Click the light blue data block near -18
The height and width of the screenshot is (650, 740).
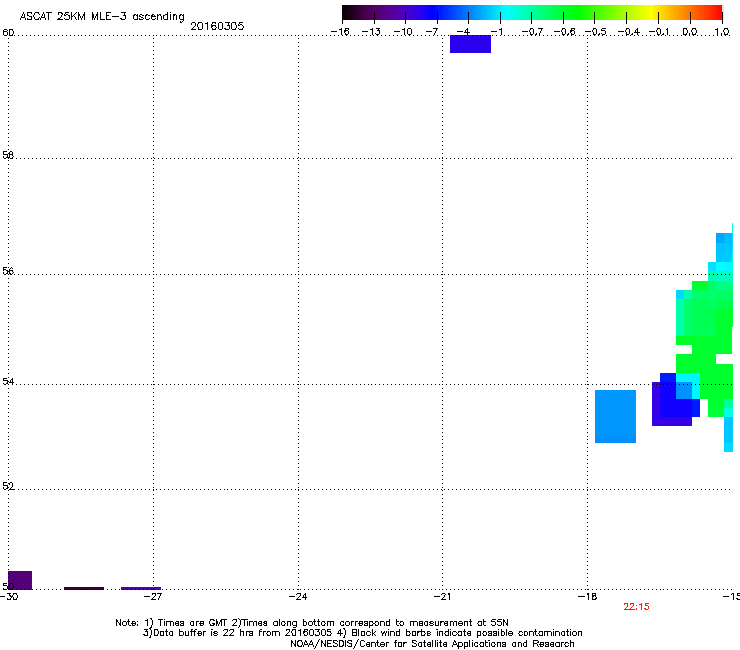tap(615, 416)
